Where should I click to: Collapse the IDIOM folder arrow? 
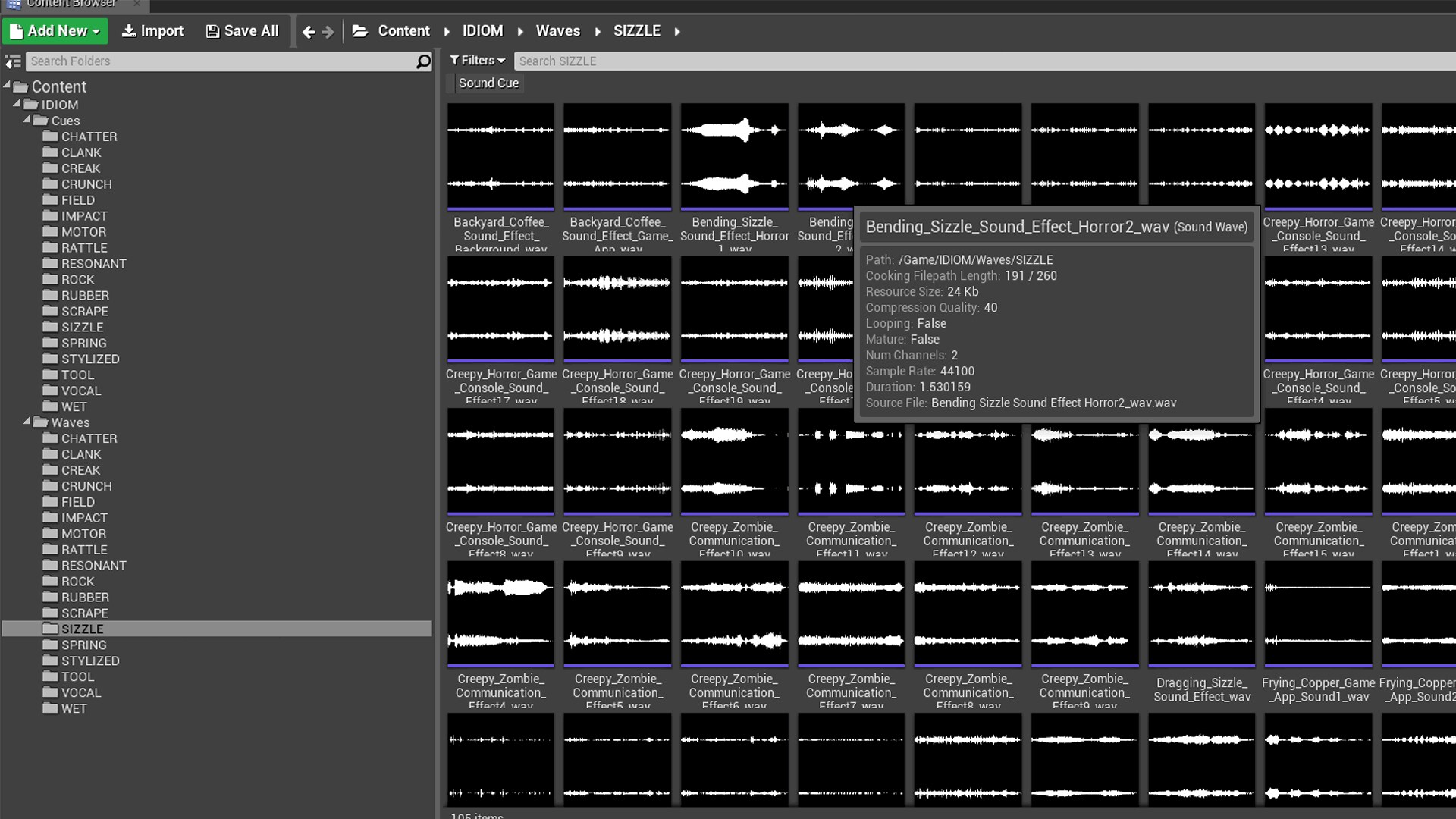click(x=17, y=104)
